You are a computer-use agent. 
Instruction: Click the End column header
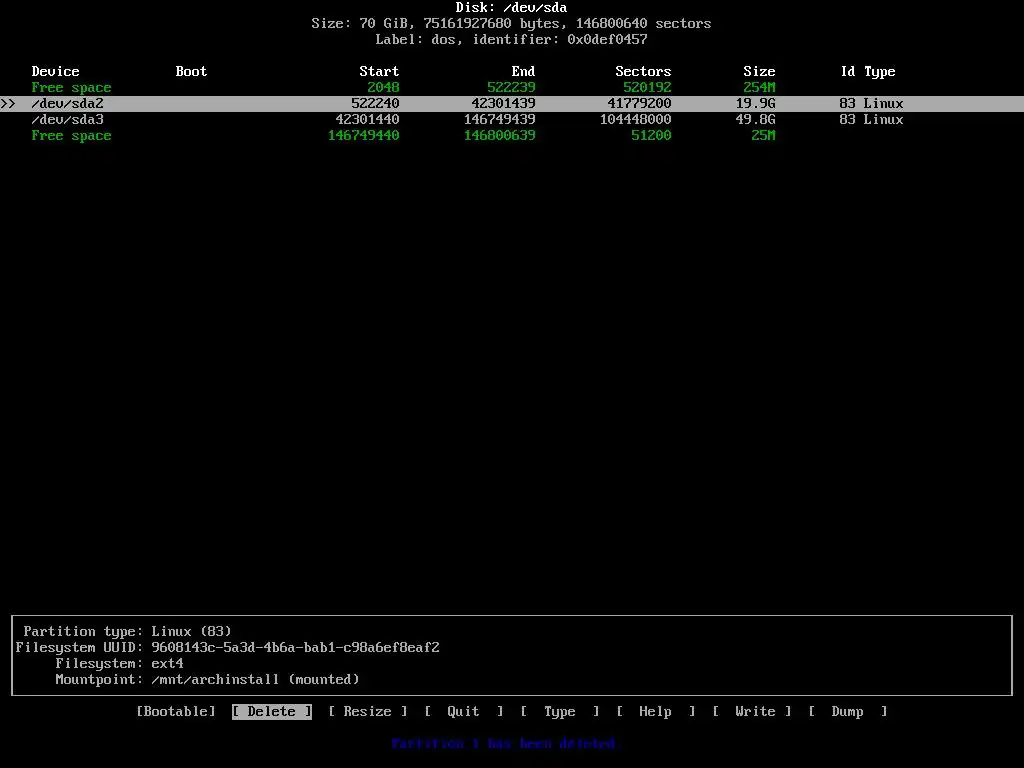(523, 71)
